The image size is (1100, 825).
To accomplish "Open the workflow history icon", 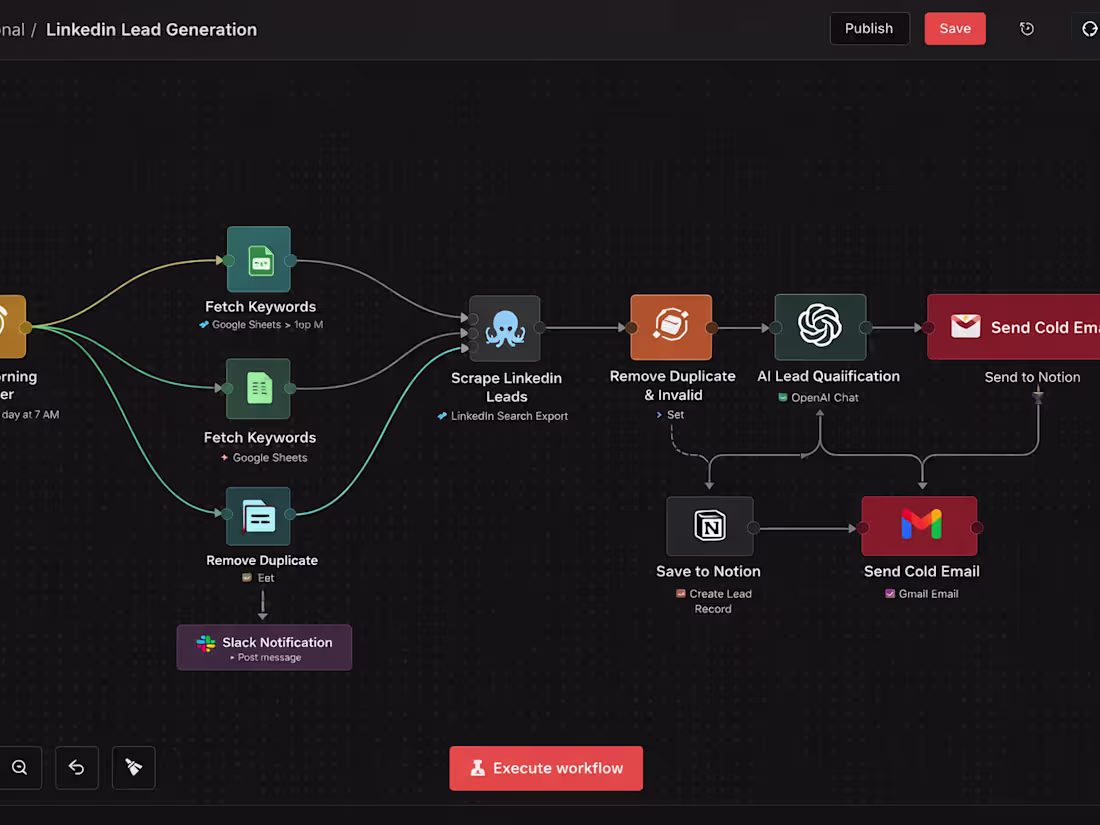I will (x=1026, y=29).
